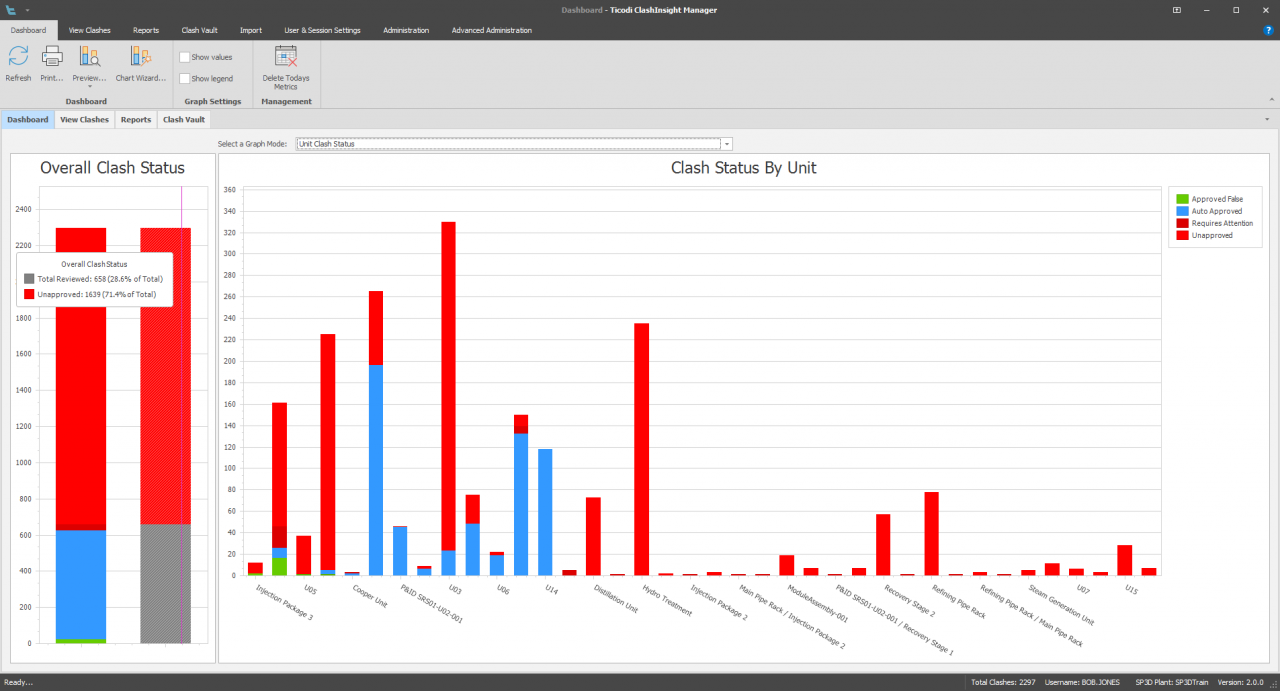Screen dimensions: 1280x691
Task: Click the green Approved False legend swatch
Action: point(1181,198)
